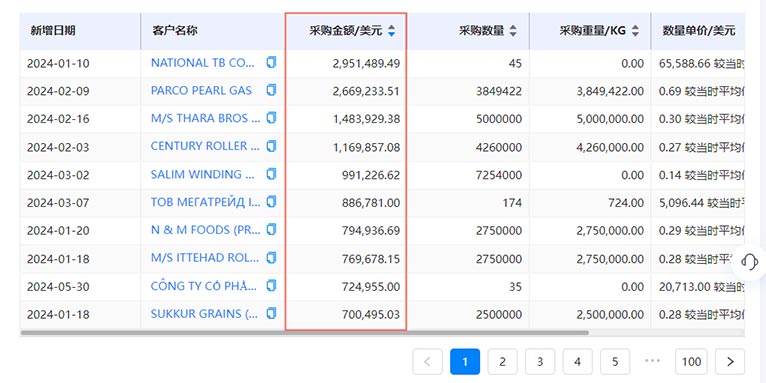Click date cell 2024-02-09
766x383 pixels.
[58, 91]
